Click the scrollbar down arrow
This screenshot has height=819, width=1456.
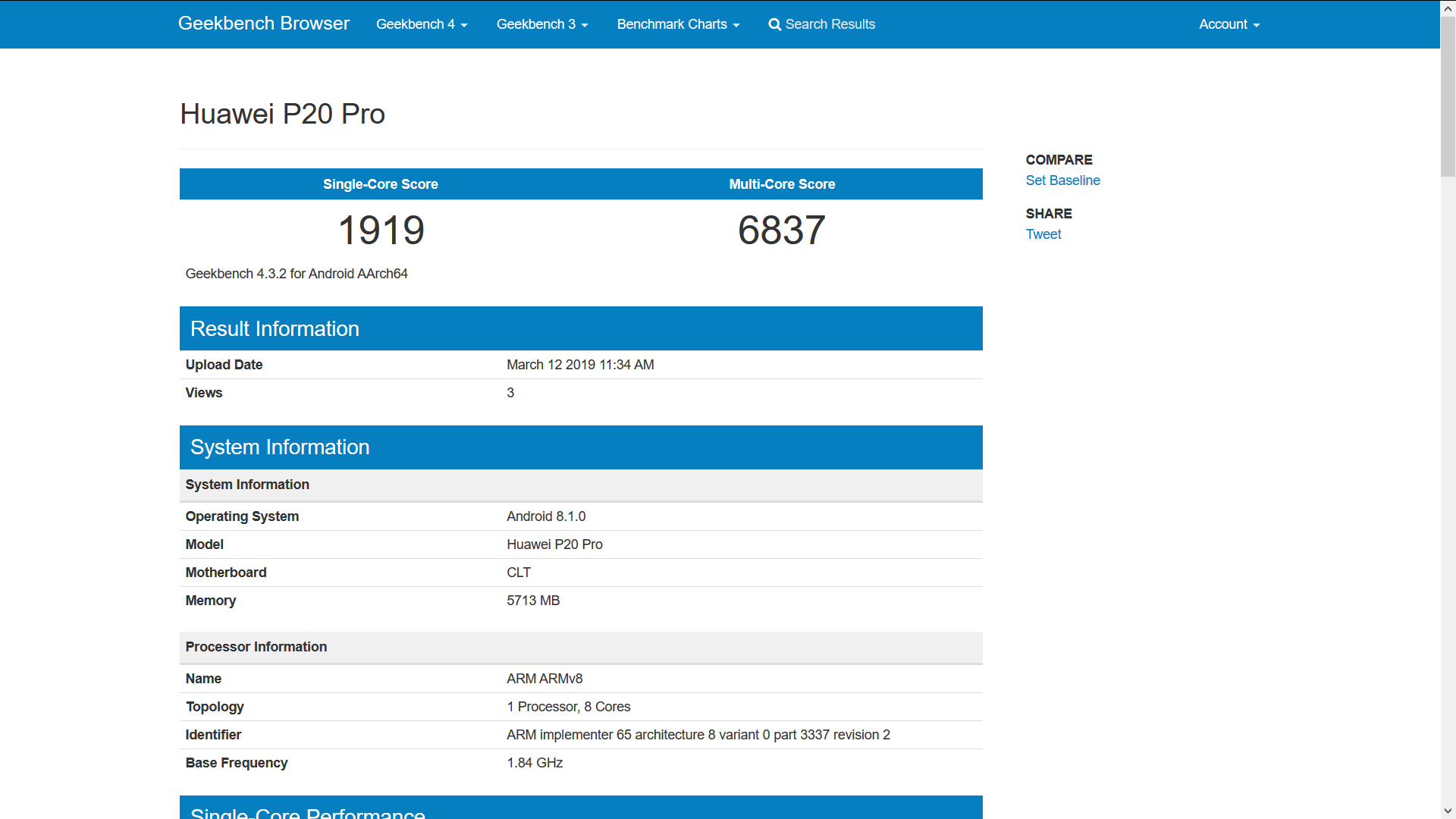pyautogui.click(x=1448, y=811)
